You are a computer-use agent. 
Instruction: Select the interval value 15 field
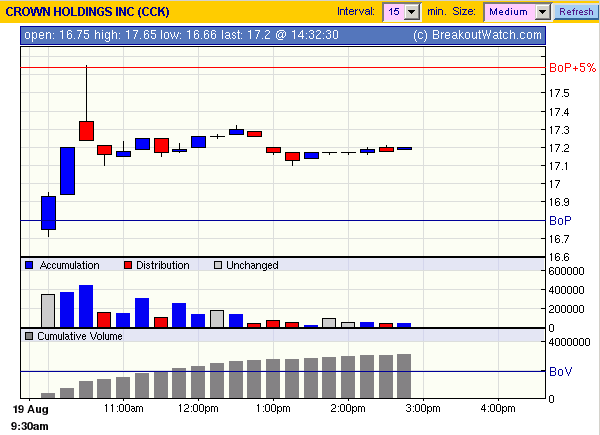(x=394, y=12)
